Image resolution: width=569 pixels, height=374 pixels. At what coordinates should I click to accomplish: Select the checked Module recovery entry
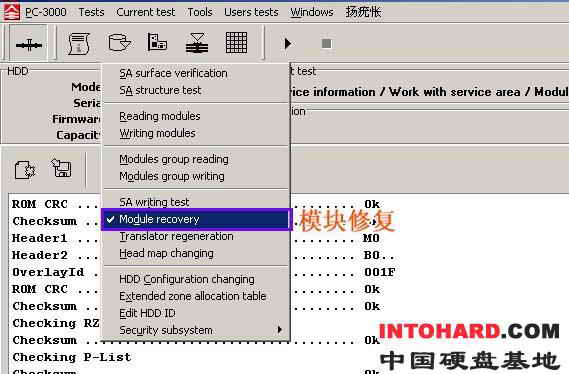(x=196, y=219)
